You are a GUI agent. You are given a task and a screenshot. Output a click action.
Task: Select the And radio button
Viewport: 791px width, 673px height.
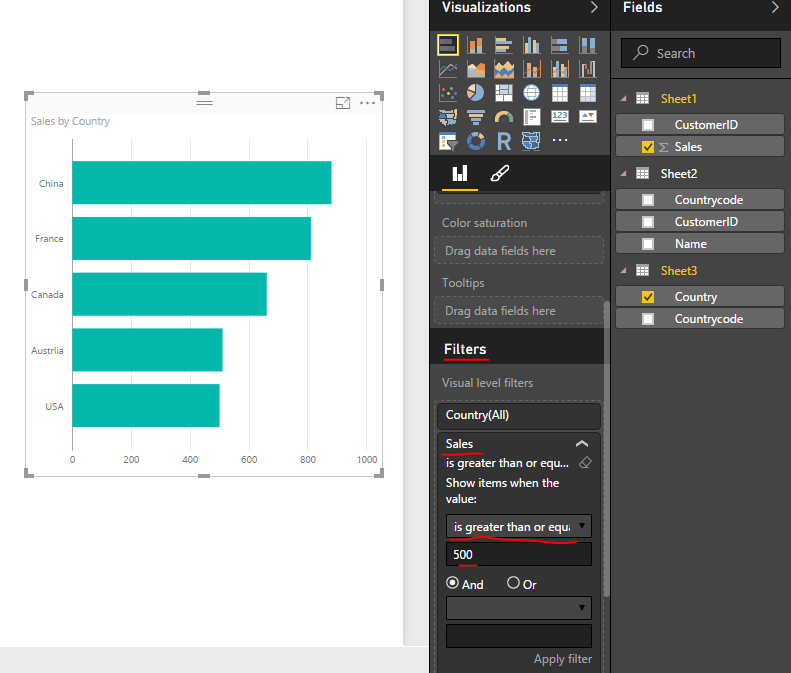pos(453,583)
